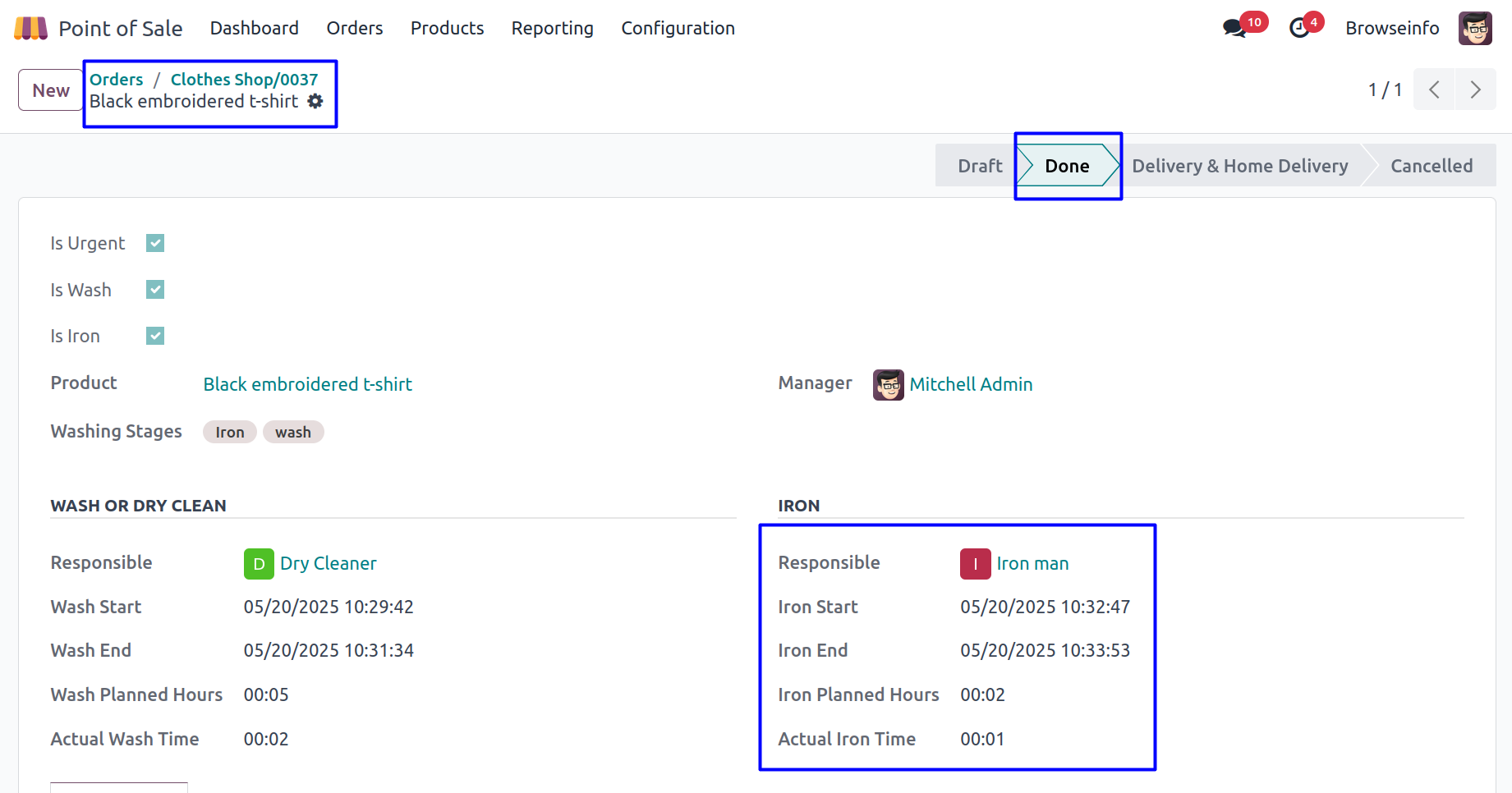Click the user avatar in top bar
Screen dimensions: 1512x793
point(1475,29)
